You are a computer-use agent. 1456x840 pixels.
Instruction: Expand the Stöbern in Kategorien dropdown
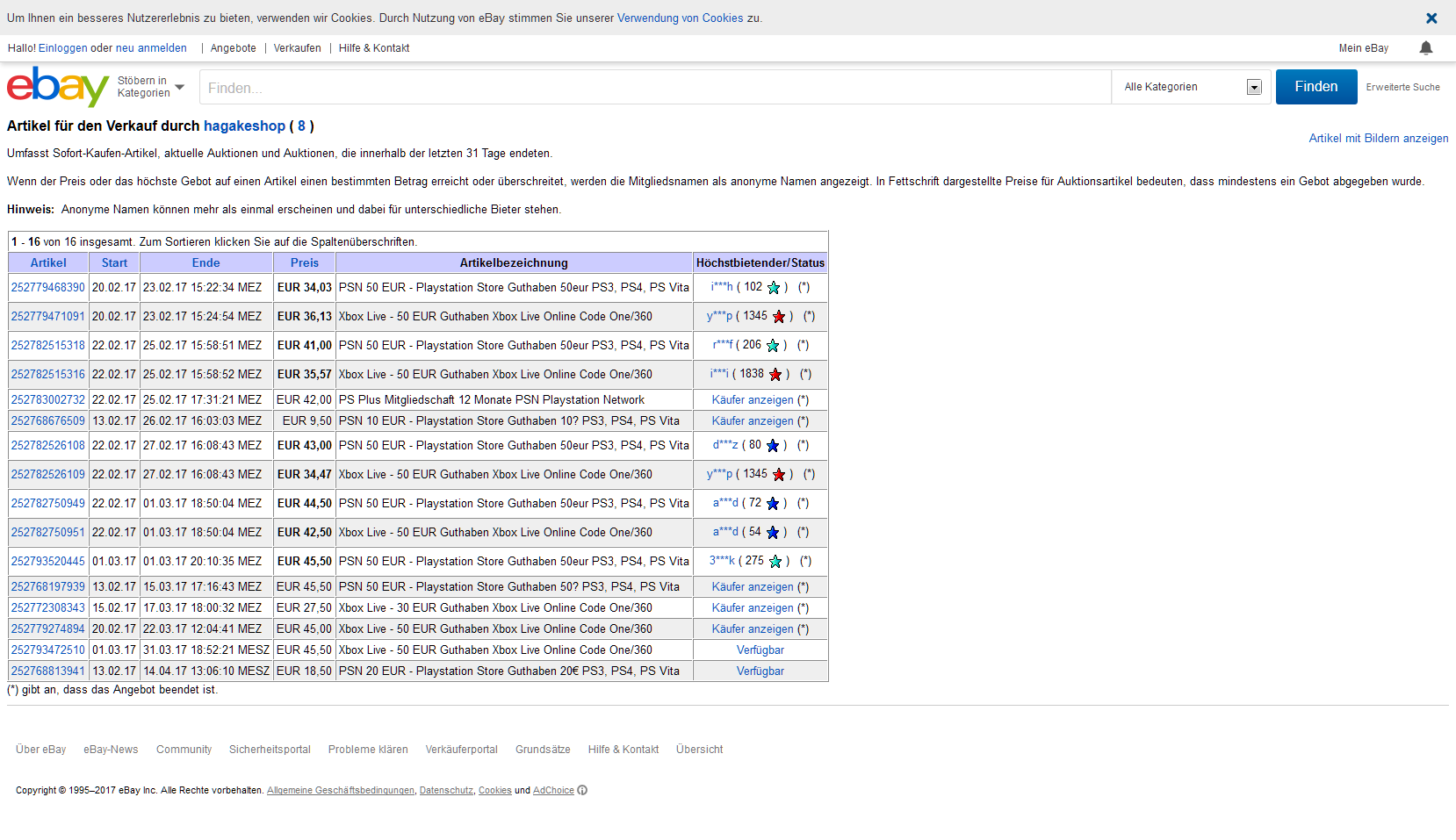151,87
